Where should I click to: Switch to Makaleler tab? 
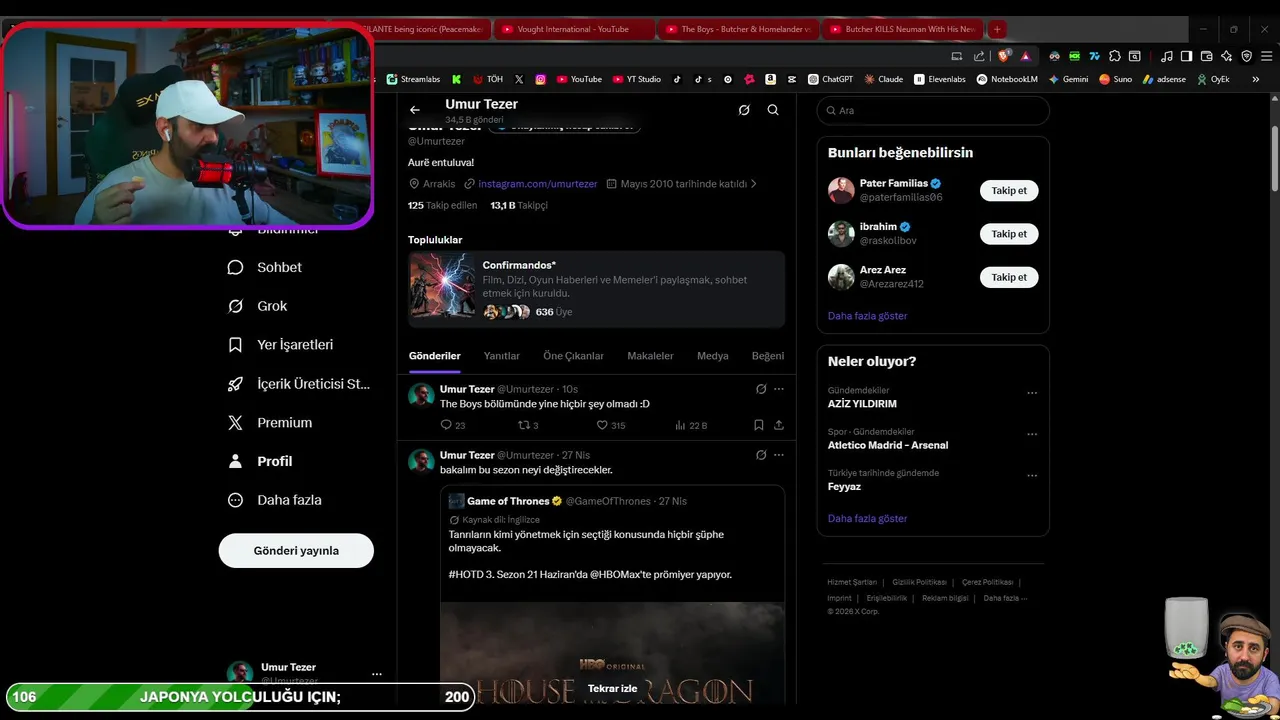point(650,356)
